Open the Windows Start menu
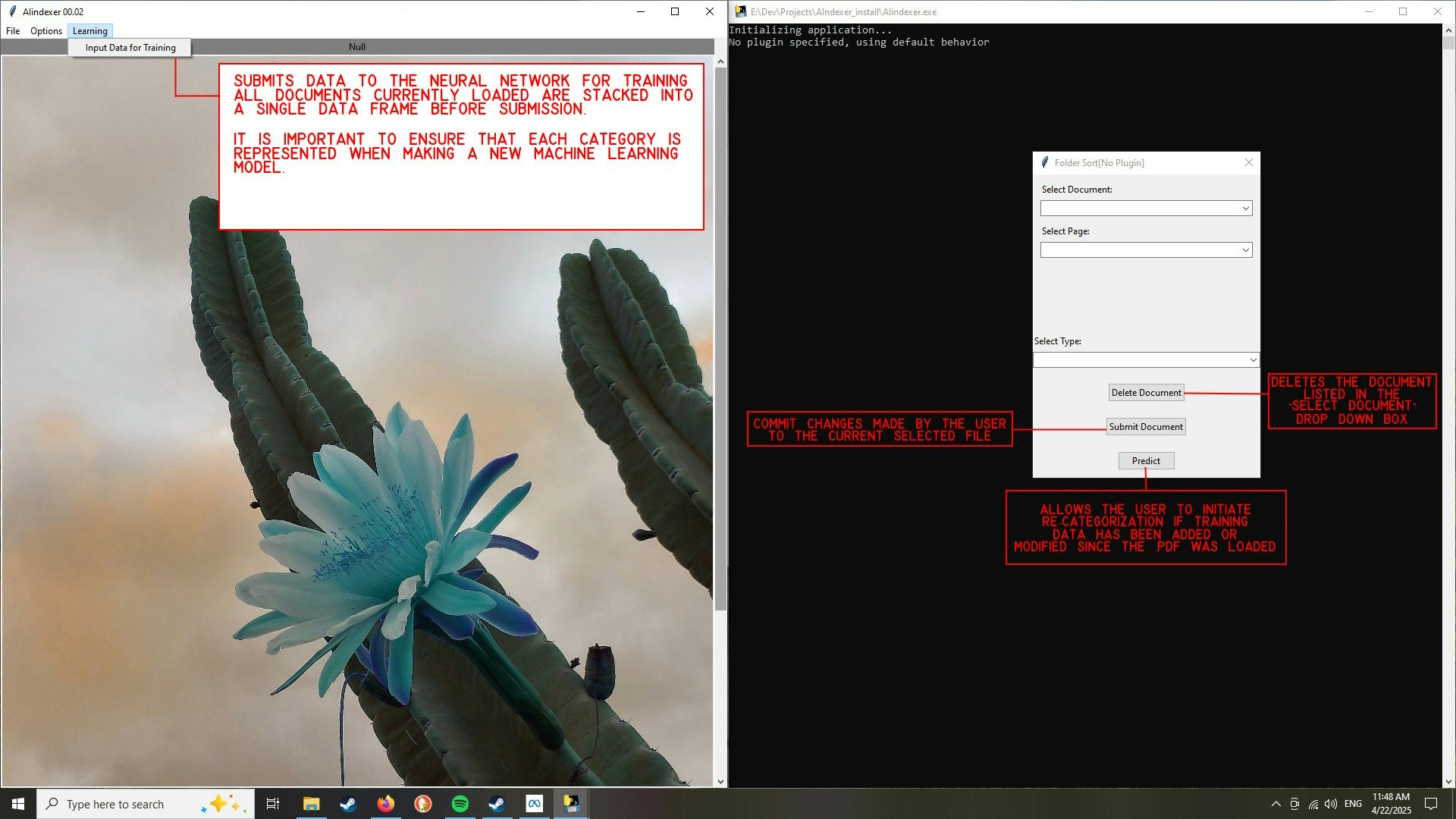The height and width of the screenshot is (819, 1456). pos(18,804)
